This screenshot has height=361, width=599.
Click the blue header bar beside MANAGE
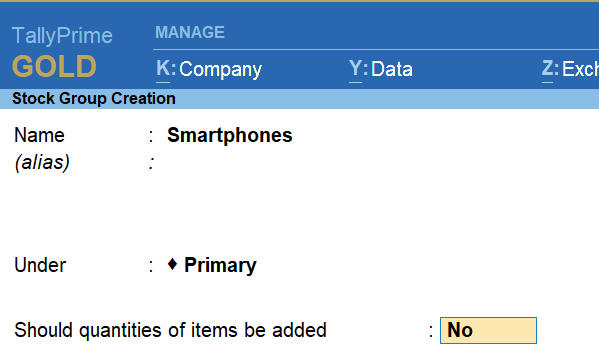pyautogui.click(x=412, y=32)
